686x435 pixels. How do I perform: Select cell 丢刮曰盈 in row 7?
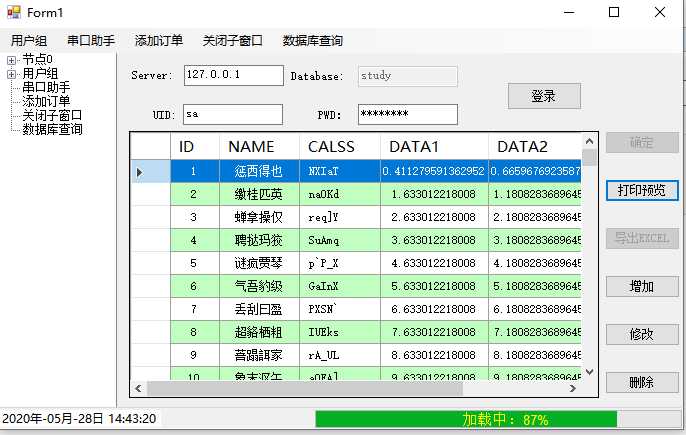[x=259, y=309]
